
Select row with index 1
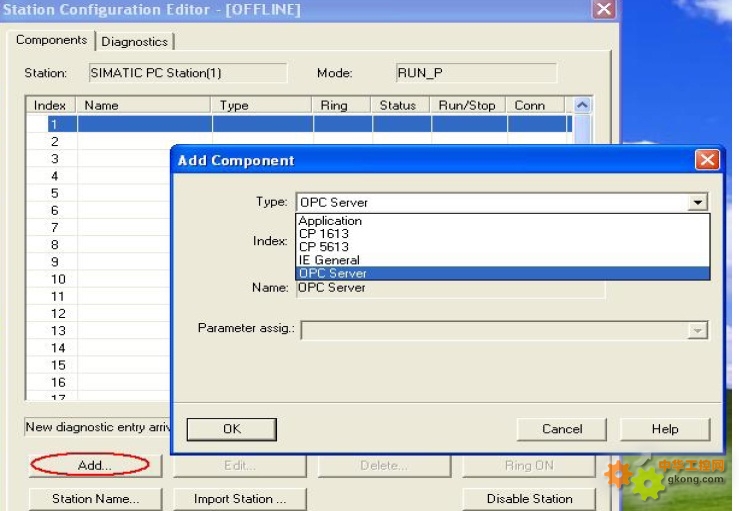point(299,124)
